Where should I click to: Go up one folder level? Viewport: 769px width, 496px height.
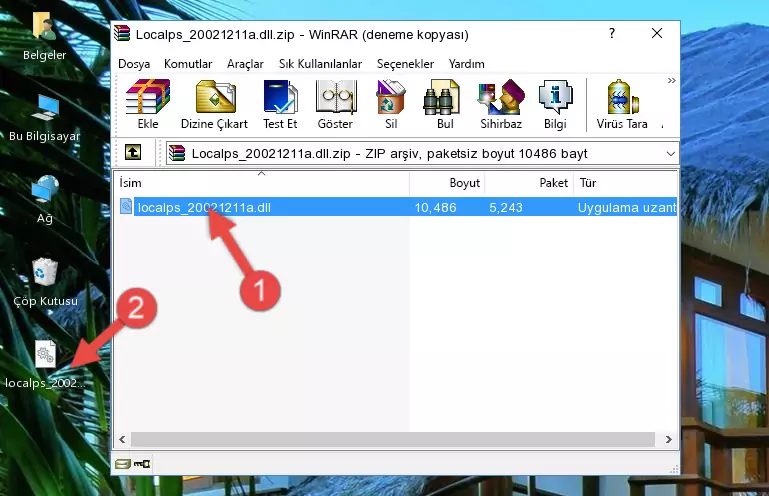pos(133,153)
